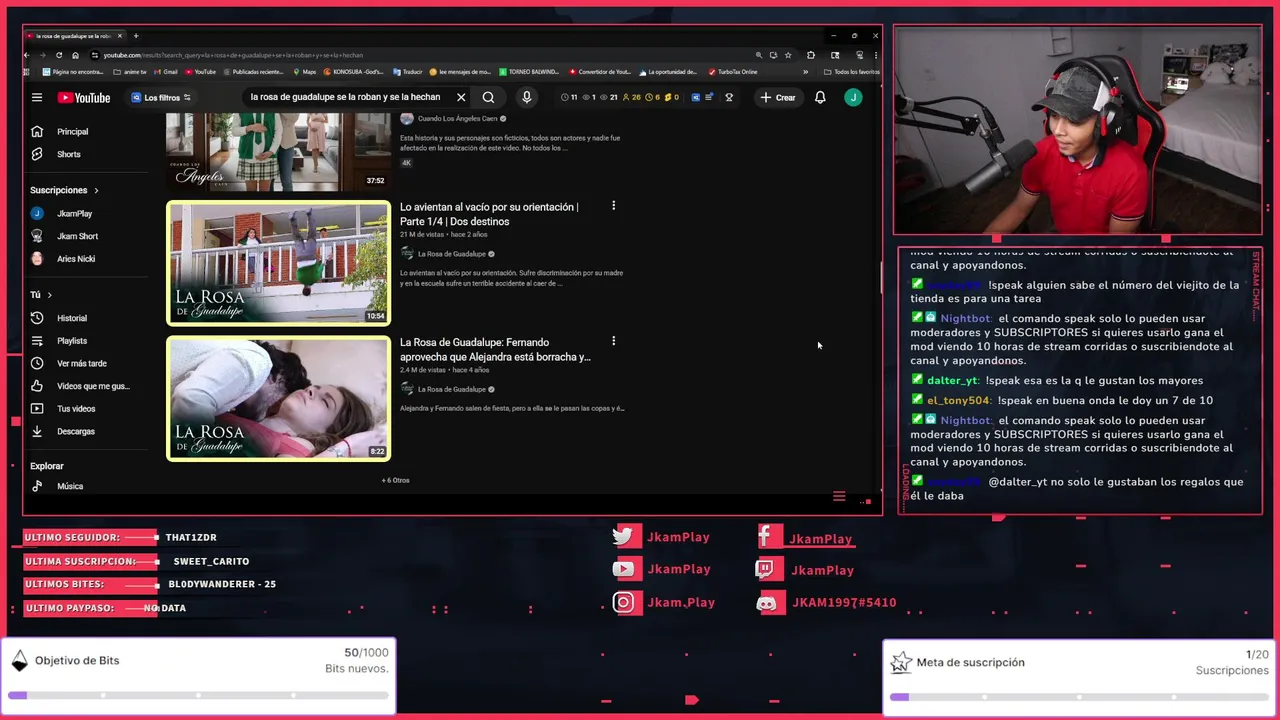This screenshot has height=720, width=1280.
Task: Open Ver más tarde list
Action: 82,364
